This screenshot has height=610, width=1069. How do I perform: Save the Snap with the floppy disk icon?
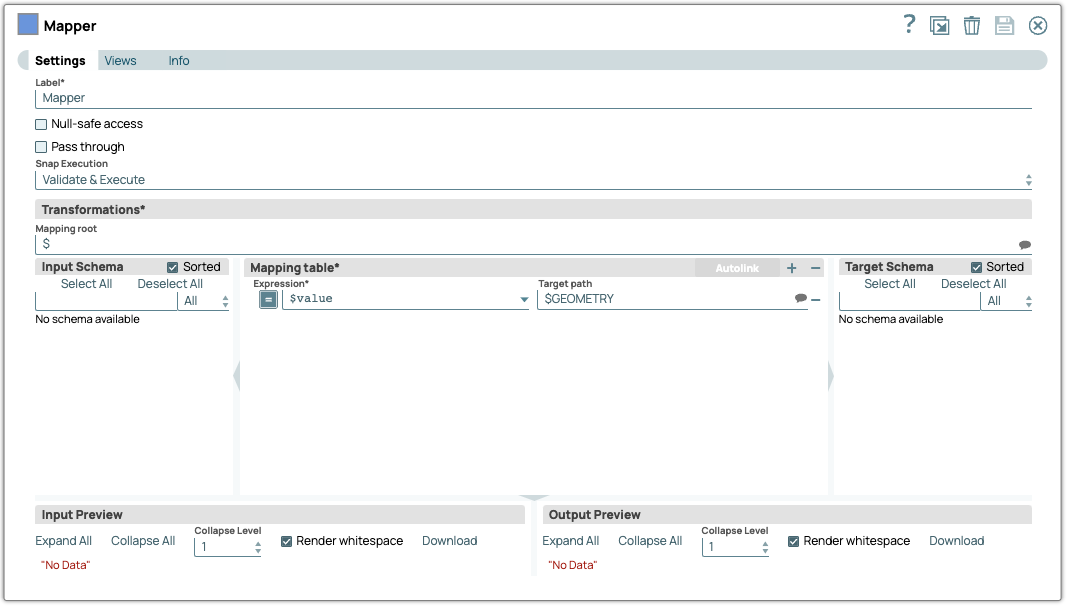pos(1004,25)
